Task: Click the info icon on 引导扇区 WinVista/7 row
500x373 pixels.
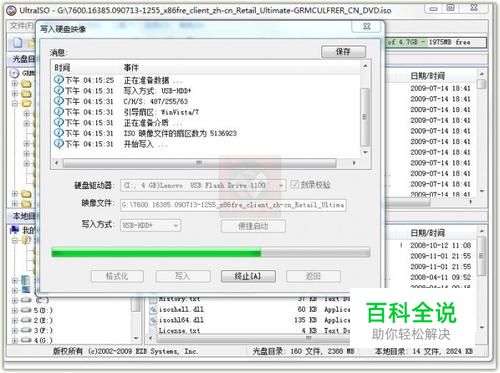Action: click(59, 112)
